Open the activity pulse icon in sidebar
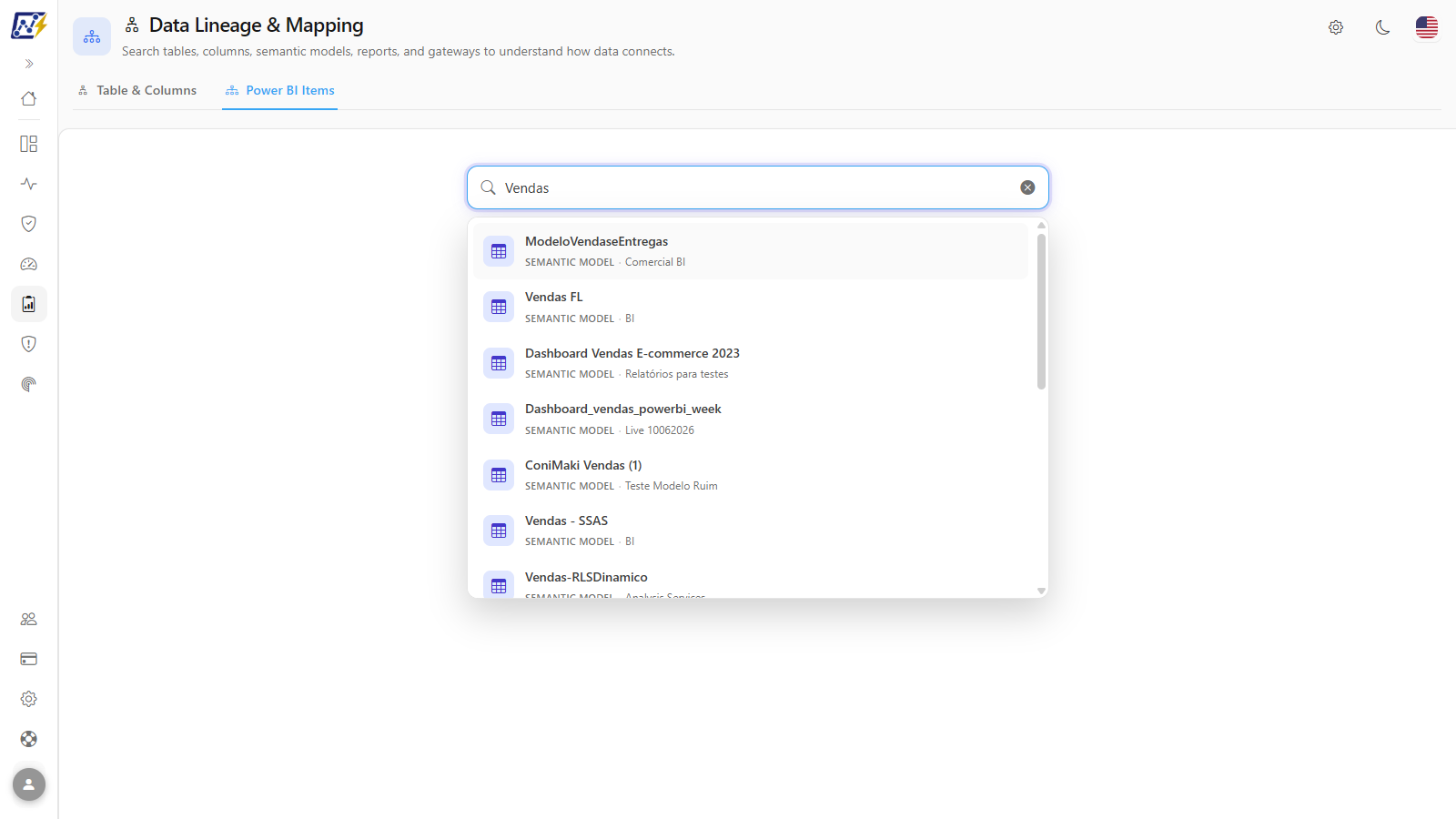Viewport: 1456px width, 819px height. (29, 184)
